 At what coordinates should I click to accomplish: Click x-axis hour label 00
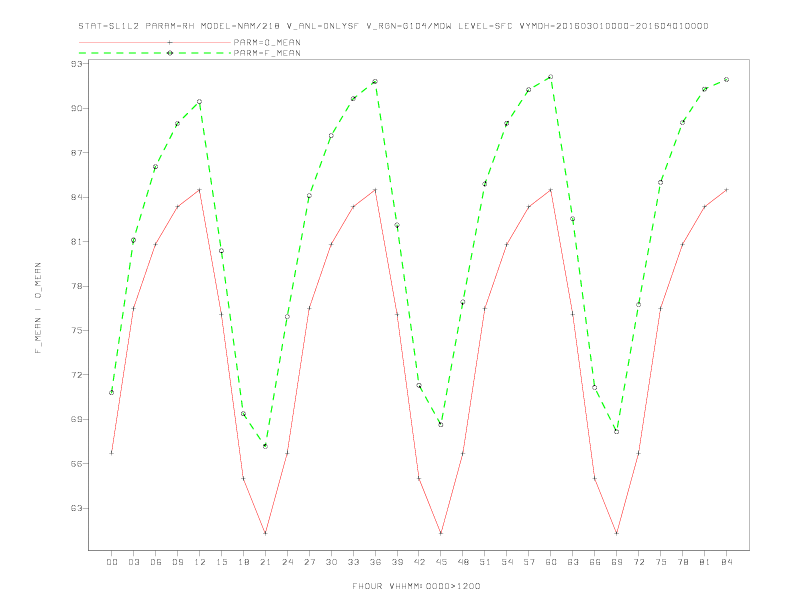(112, 562)
